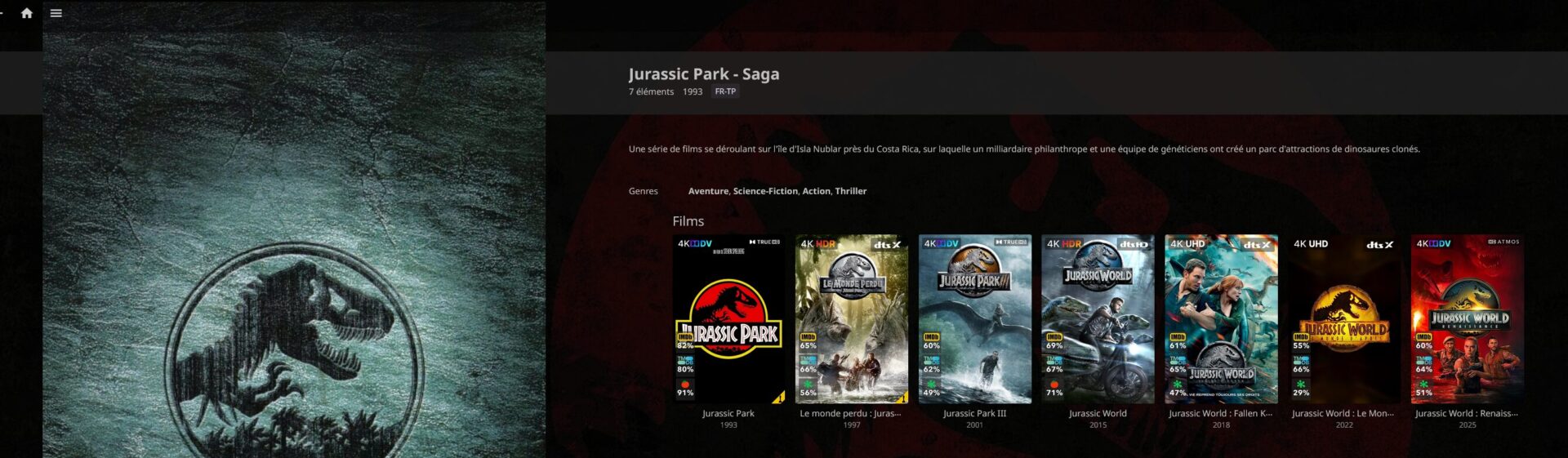Click year '2022' under Le Monde d'après
The image size is (1568, 458).
[x=1344, y=425]
